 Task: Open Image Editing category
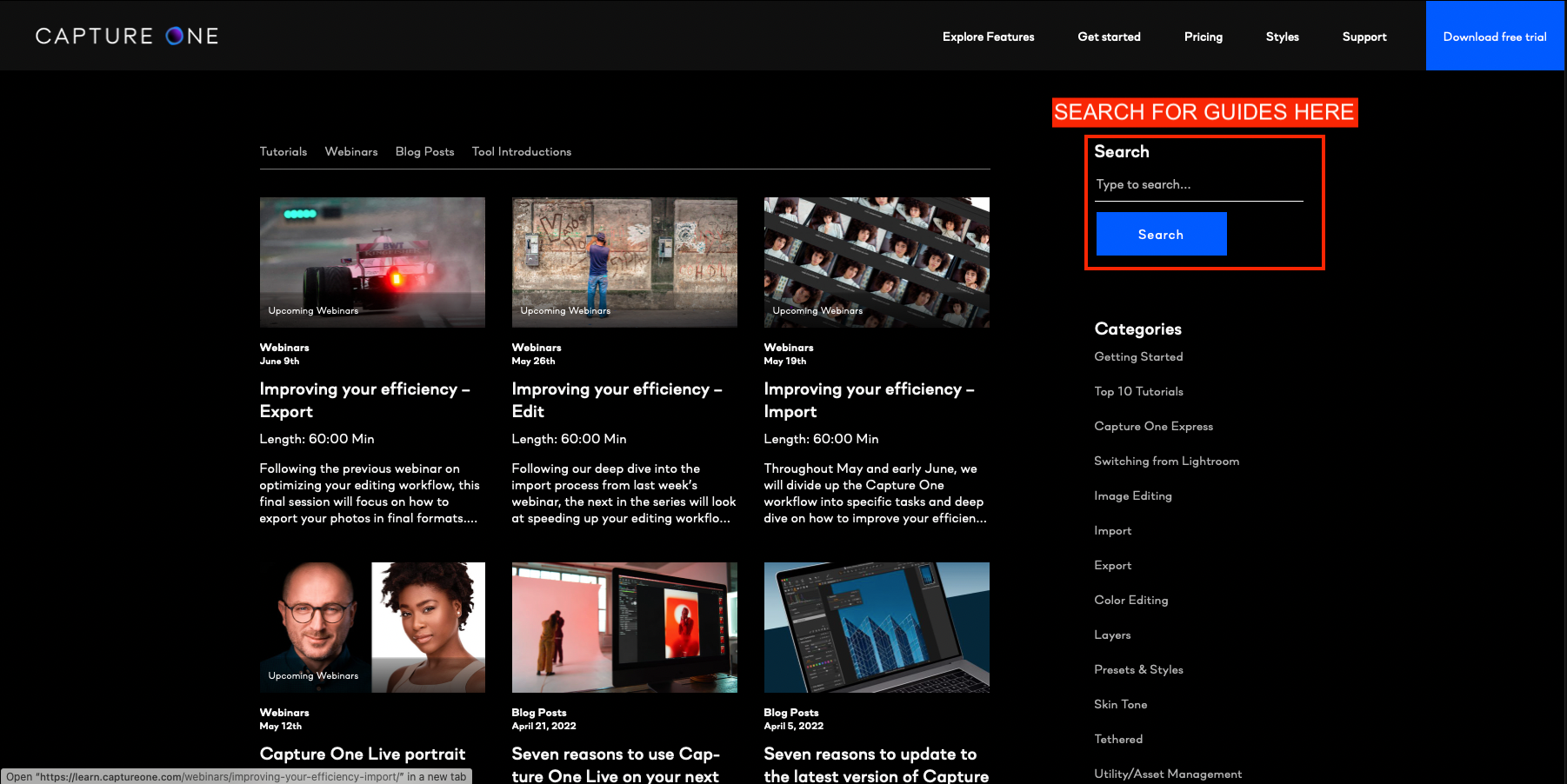coord(1132,495)
